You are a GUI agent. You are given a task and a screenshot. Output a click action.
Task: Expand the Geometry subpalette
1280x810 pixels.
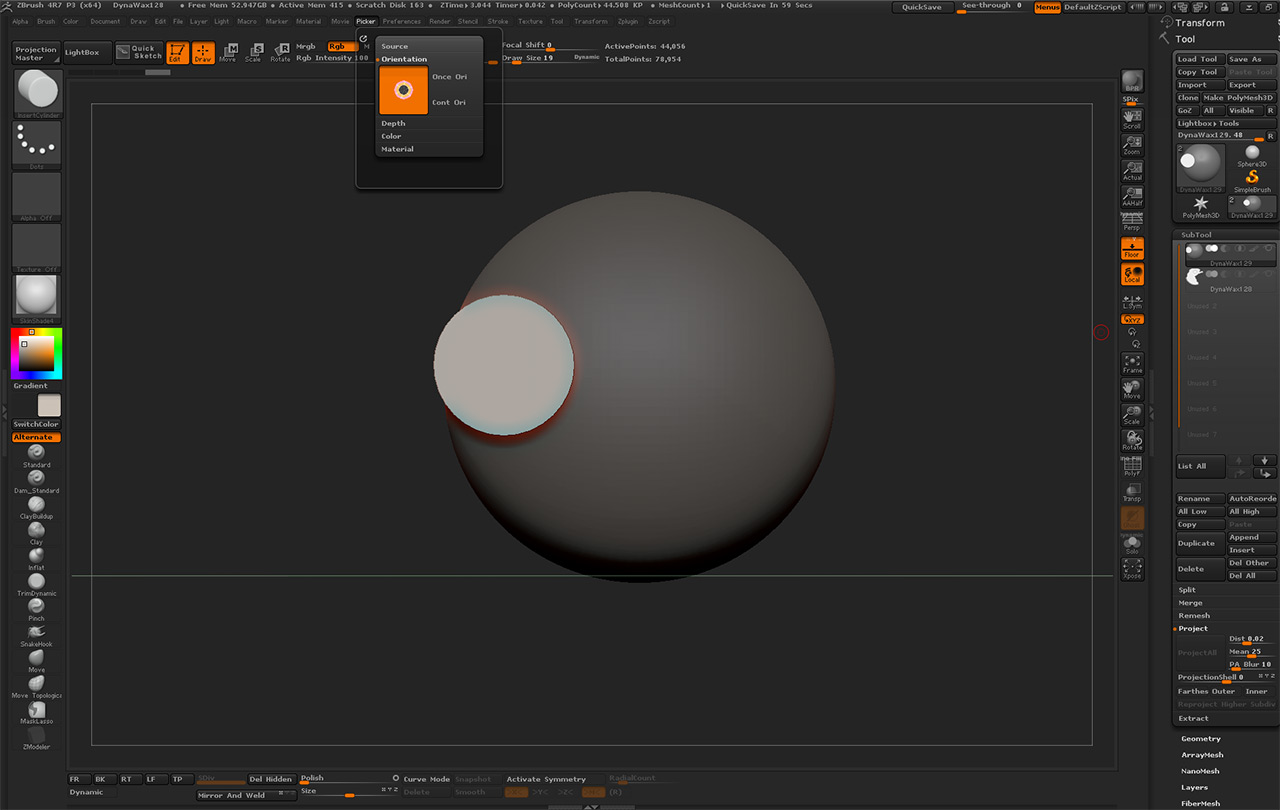coord(1201,739)
